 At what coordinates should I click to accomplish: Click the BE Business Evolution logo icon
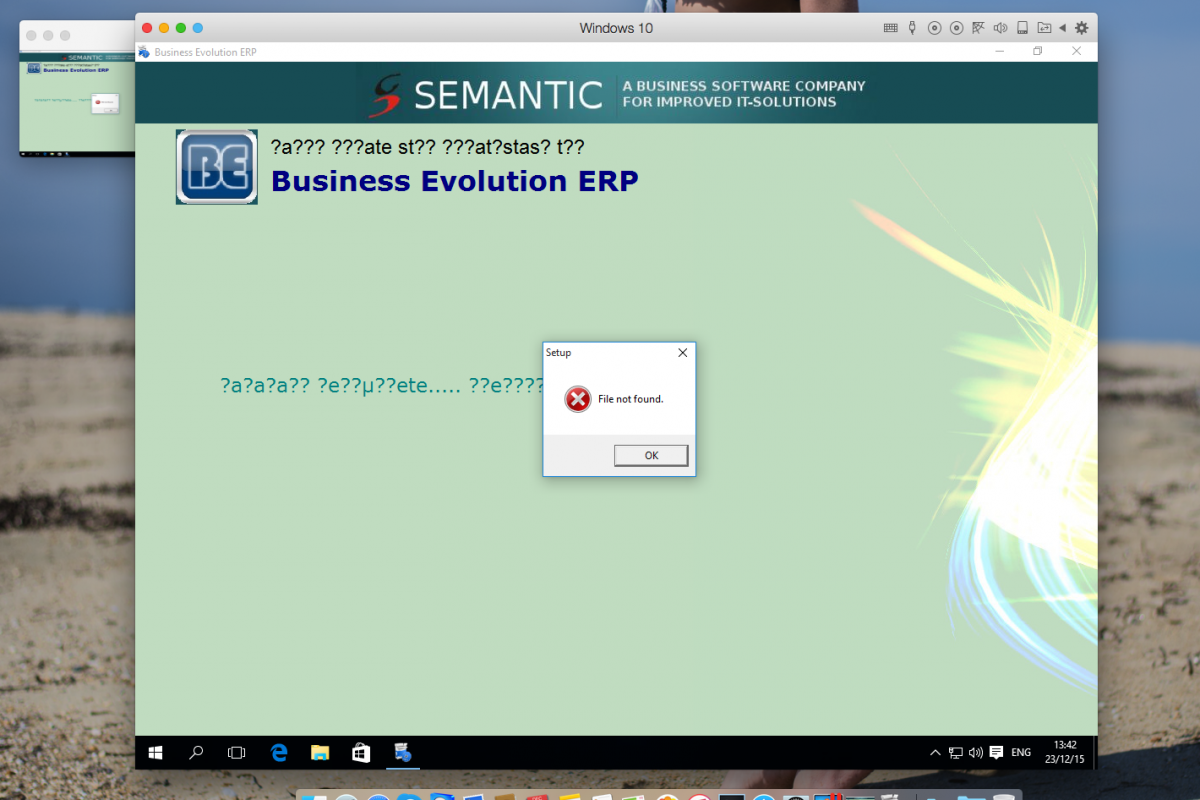tap(217, 167)
